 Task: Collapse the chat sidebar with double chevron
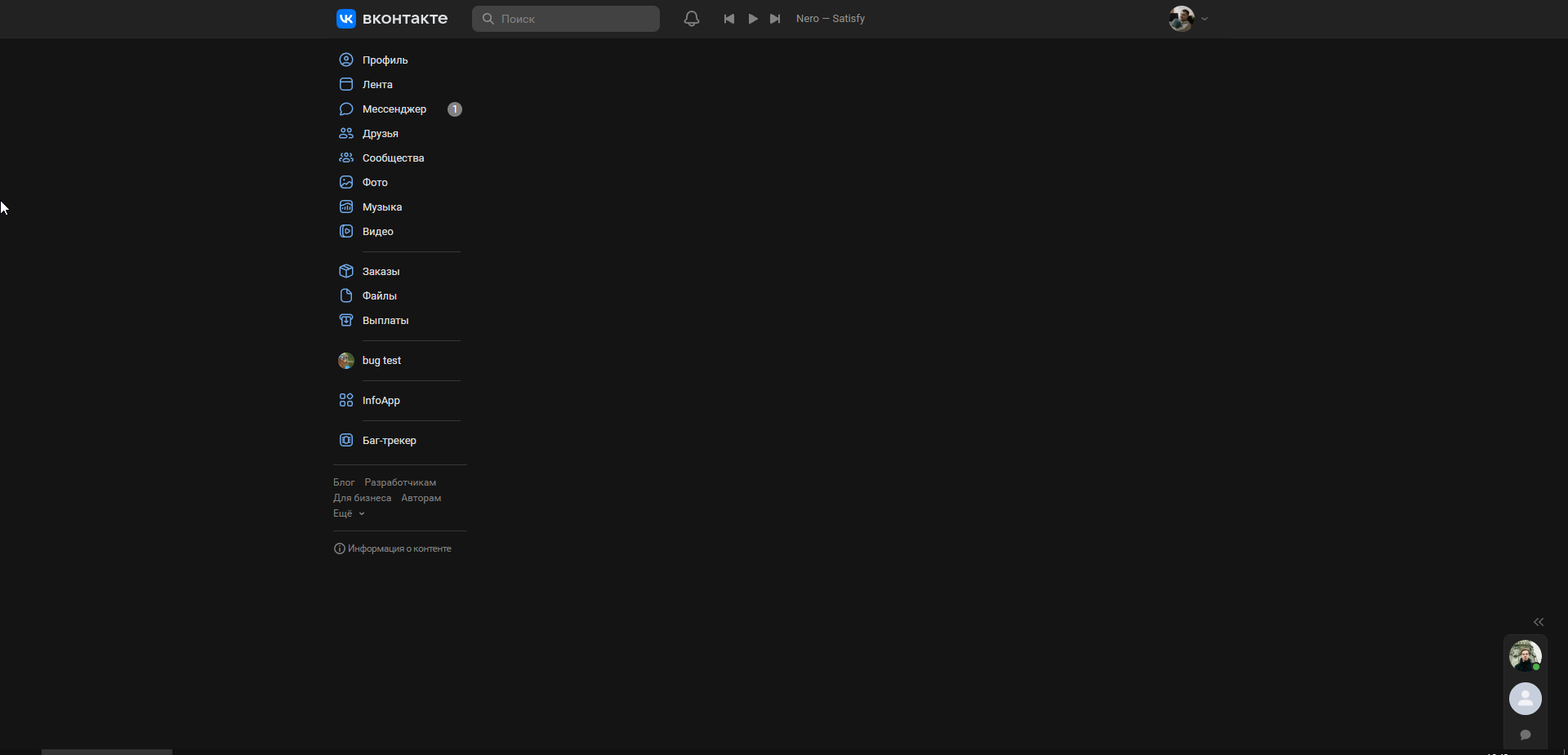pyautogui.click(x=1539, y=622)
